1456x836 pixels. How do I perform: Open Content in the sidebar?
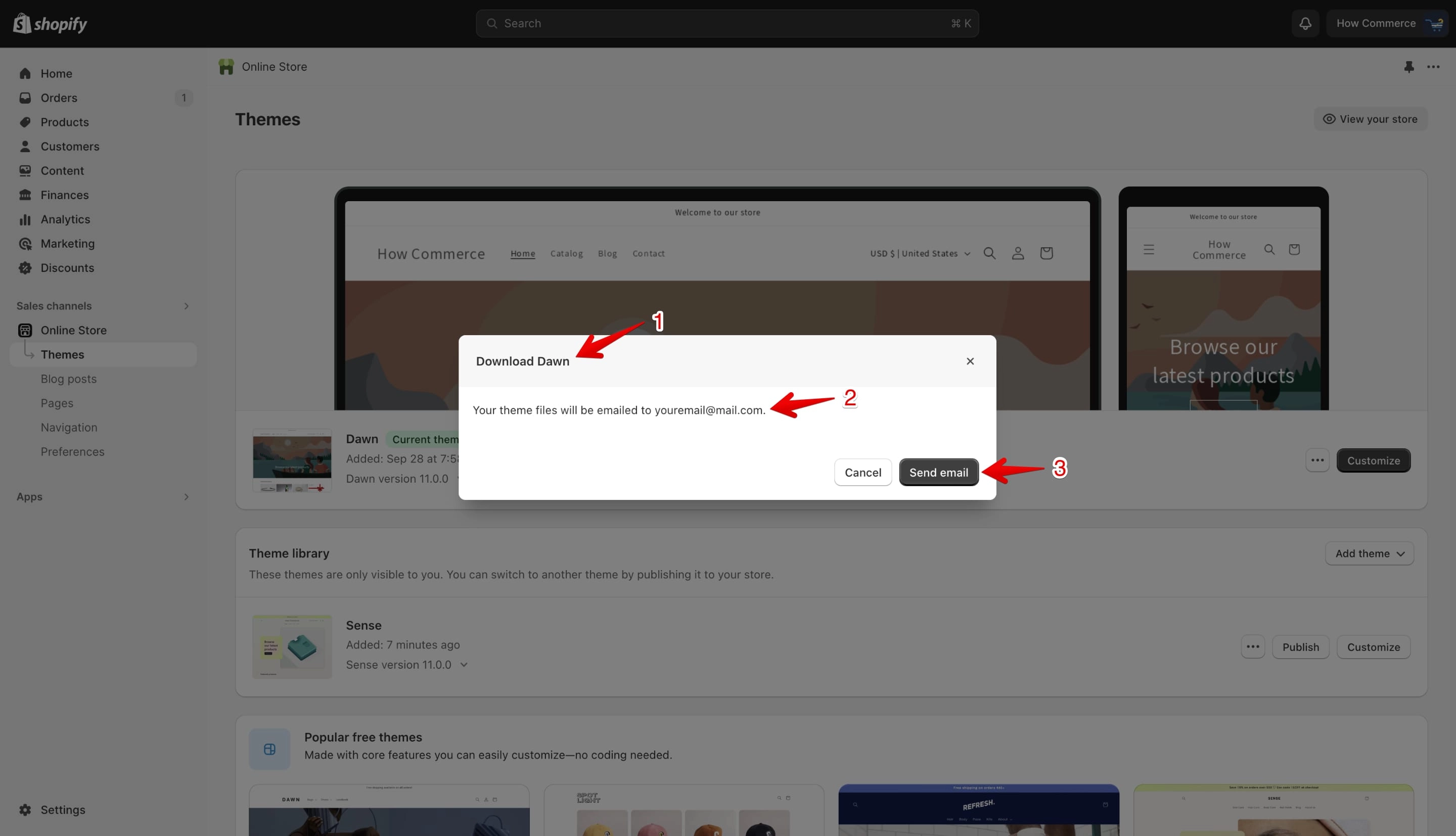point(103,170)
